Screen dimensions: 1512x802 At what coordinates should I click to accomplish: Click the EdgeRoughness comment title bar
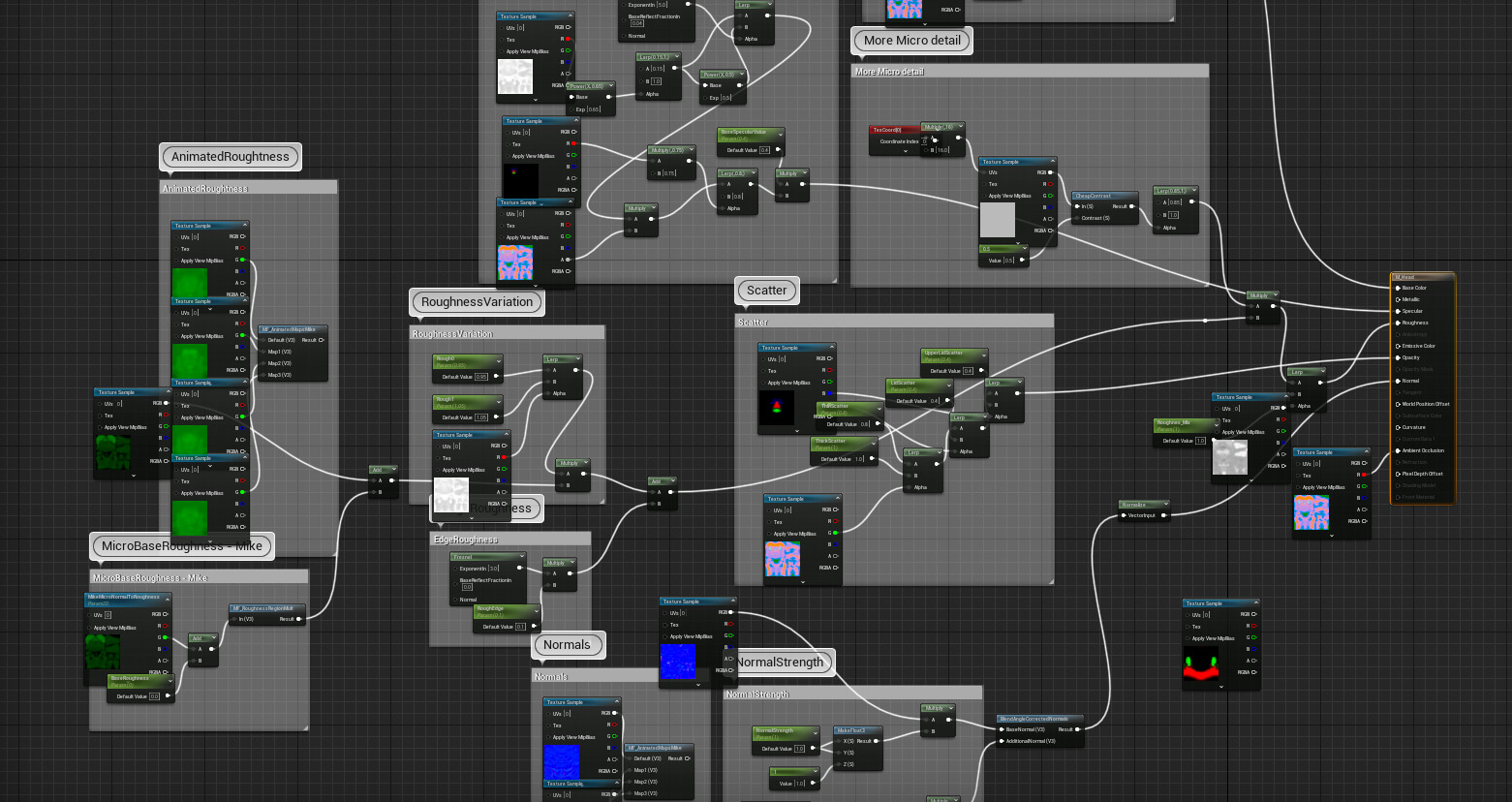click(510, 540)
